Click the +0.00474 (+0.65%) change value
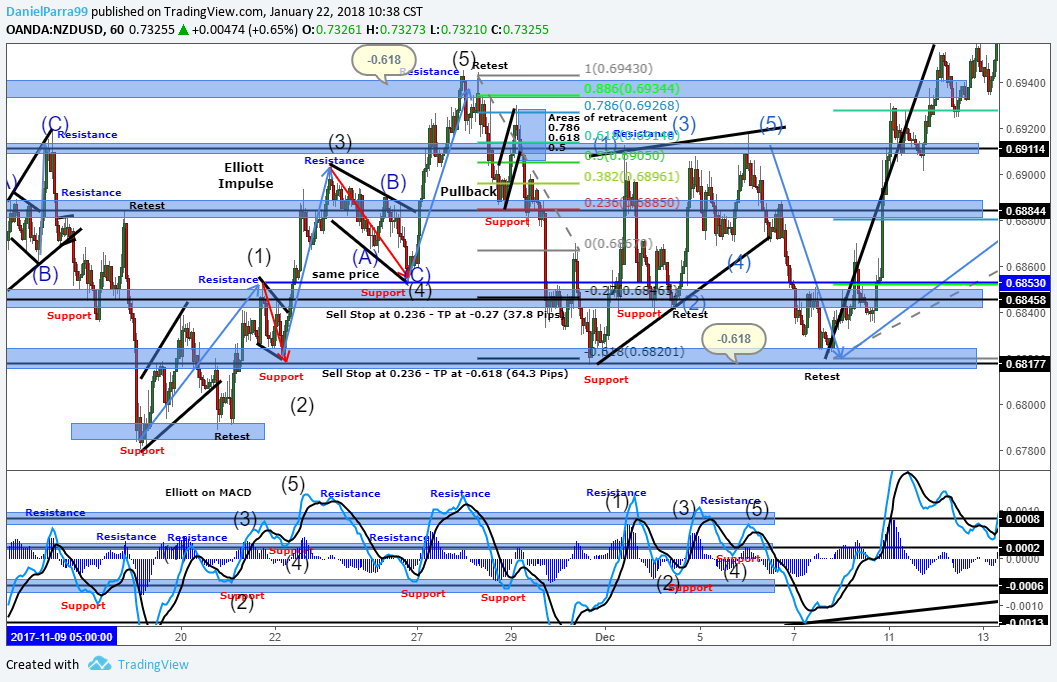The image size is (1057, 682). [245, 30]
